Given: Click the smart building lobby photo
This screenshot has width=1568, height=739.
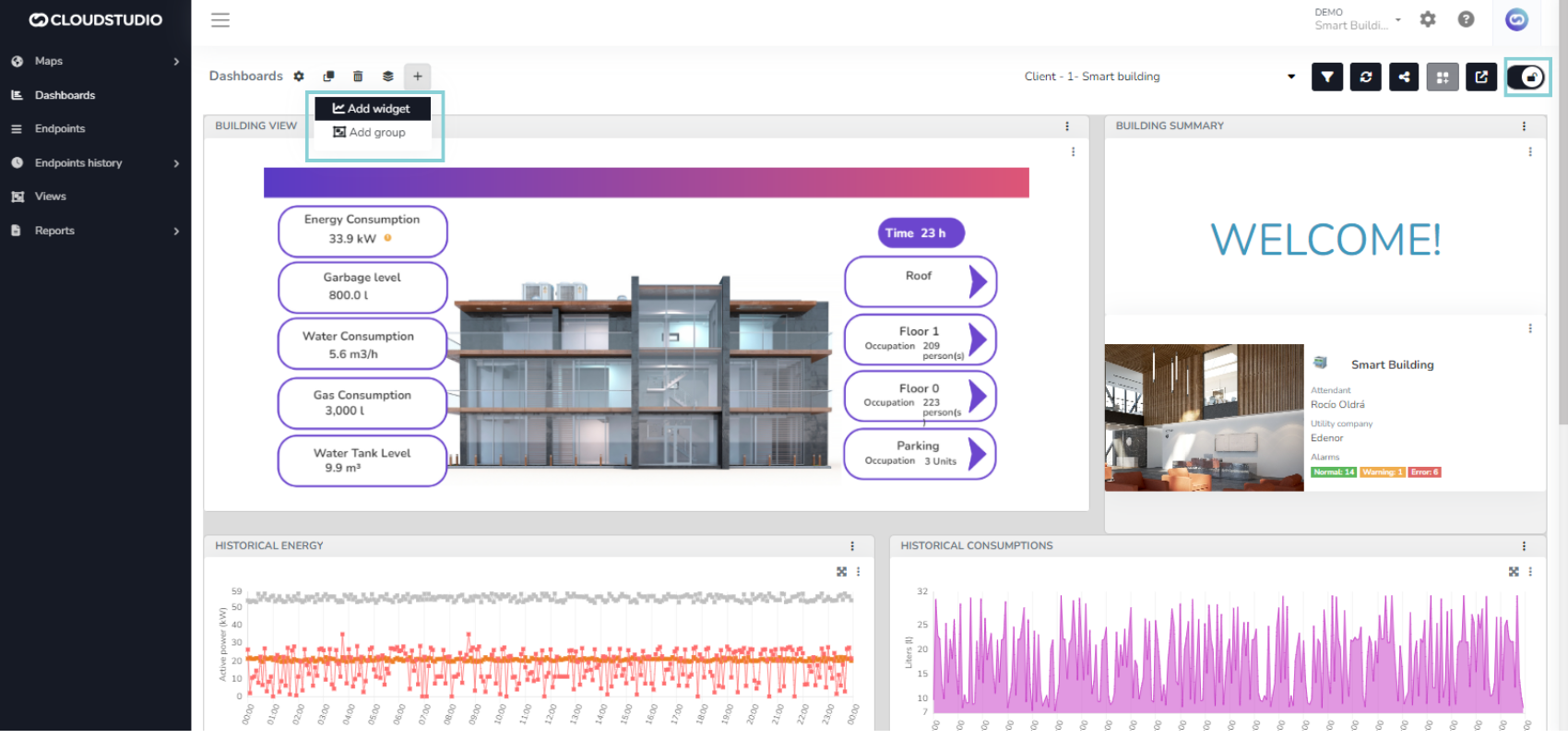Looking at the screenshot, I should (1204, 418).
